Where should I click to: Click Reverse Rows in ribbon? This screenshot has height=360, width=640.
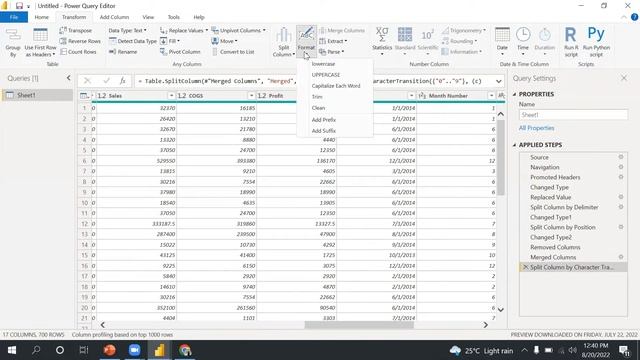tap(80, 41)
